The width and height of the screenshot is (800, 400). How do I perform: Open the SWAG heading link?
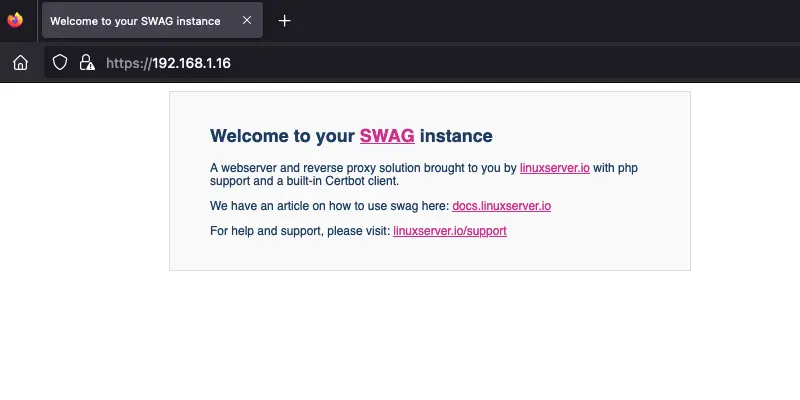coord(387,136)
